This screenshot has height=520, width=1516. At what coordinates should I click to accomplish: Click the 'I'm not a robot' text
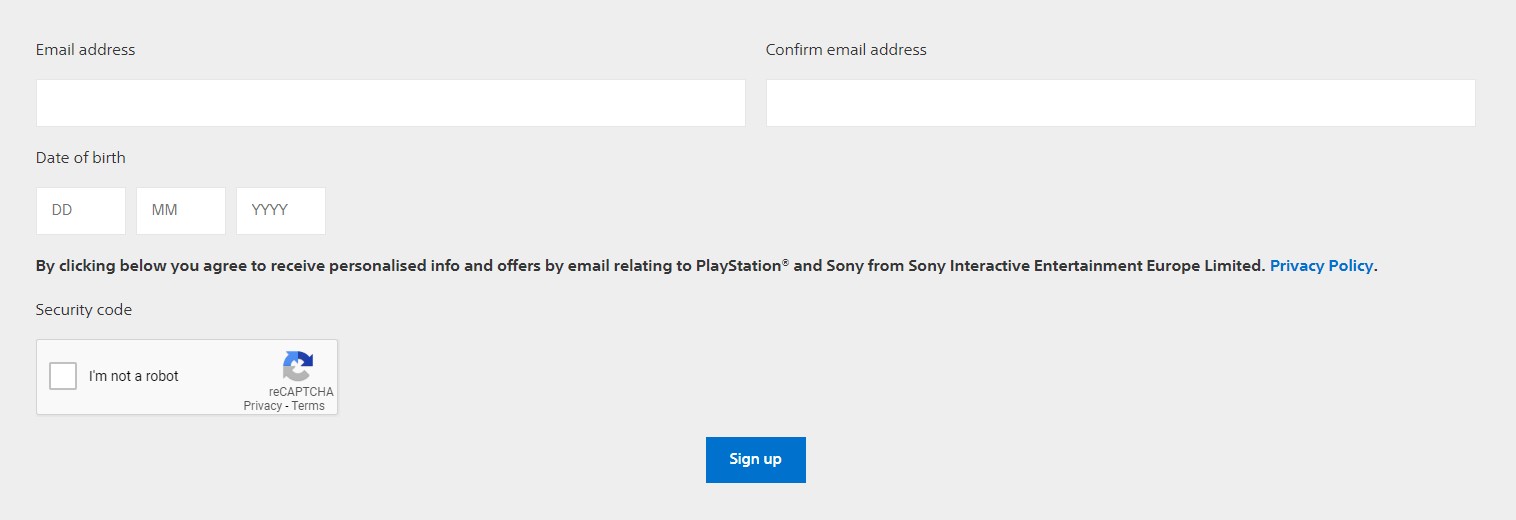134,376
